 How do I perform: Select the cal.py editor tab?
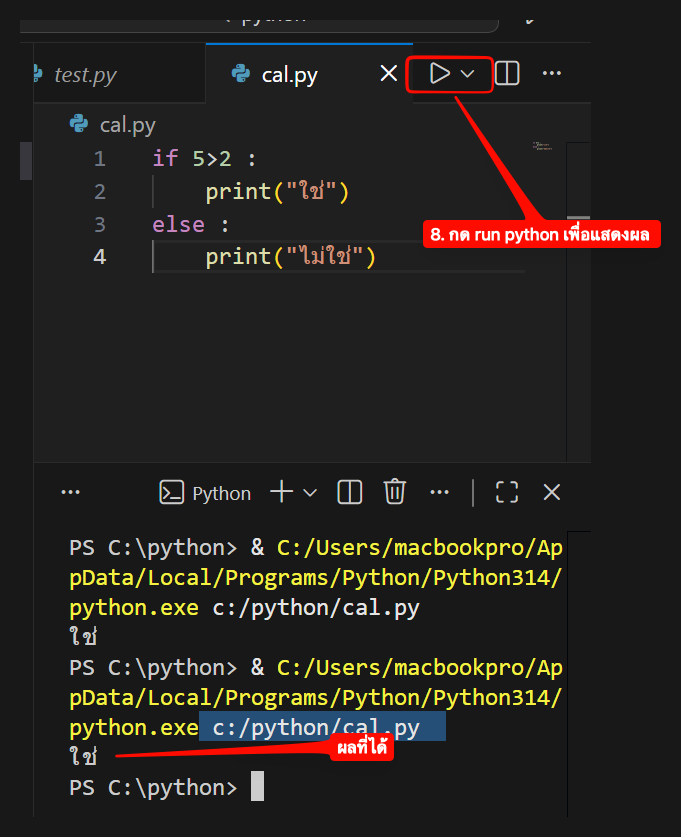coord(288,75)
